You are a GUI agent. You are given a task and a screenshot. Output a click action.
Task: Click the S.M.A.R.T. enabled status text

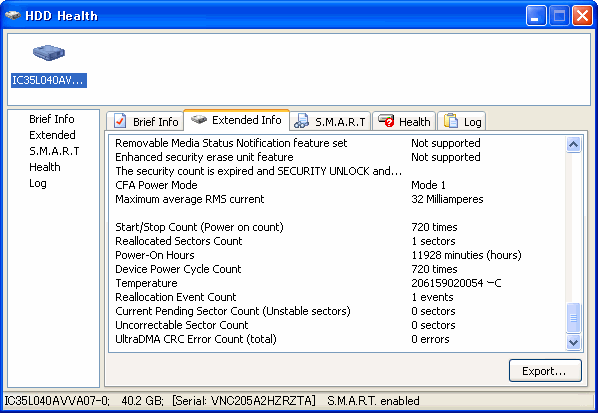click(x=373, y=401)
